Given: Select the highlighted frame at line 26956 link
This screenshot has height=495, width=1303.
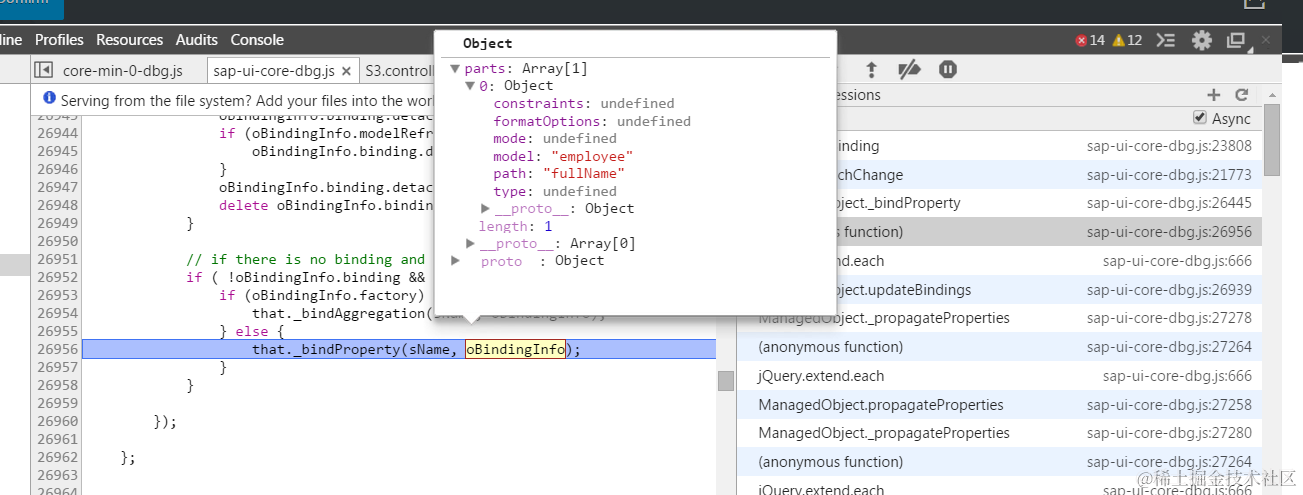Looking at the screenshot, I should [x=1169, y=231].
